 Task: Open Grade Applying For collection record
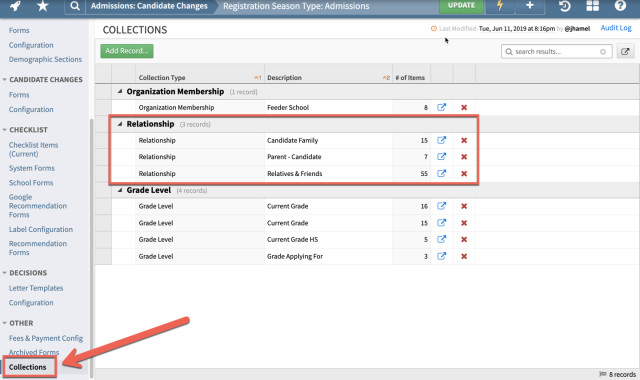point(441,256)
